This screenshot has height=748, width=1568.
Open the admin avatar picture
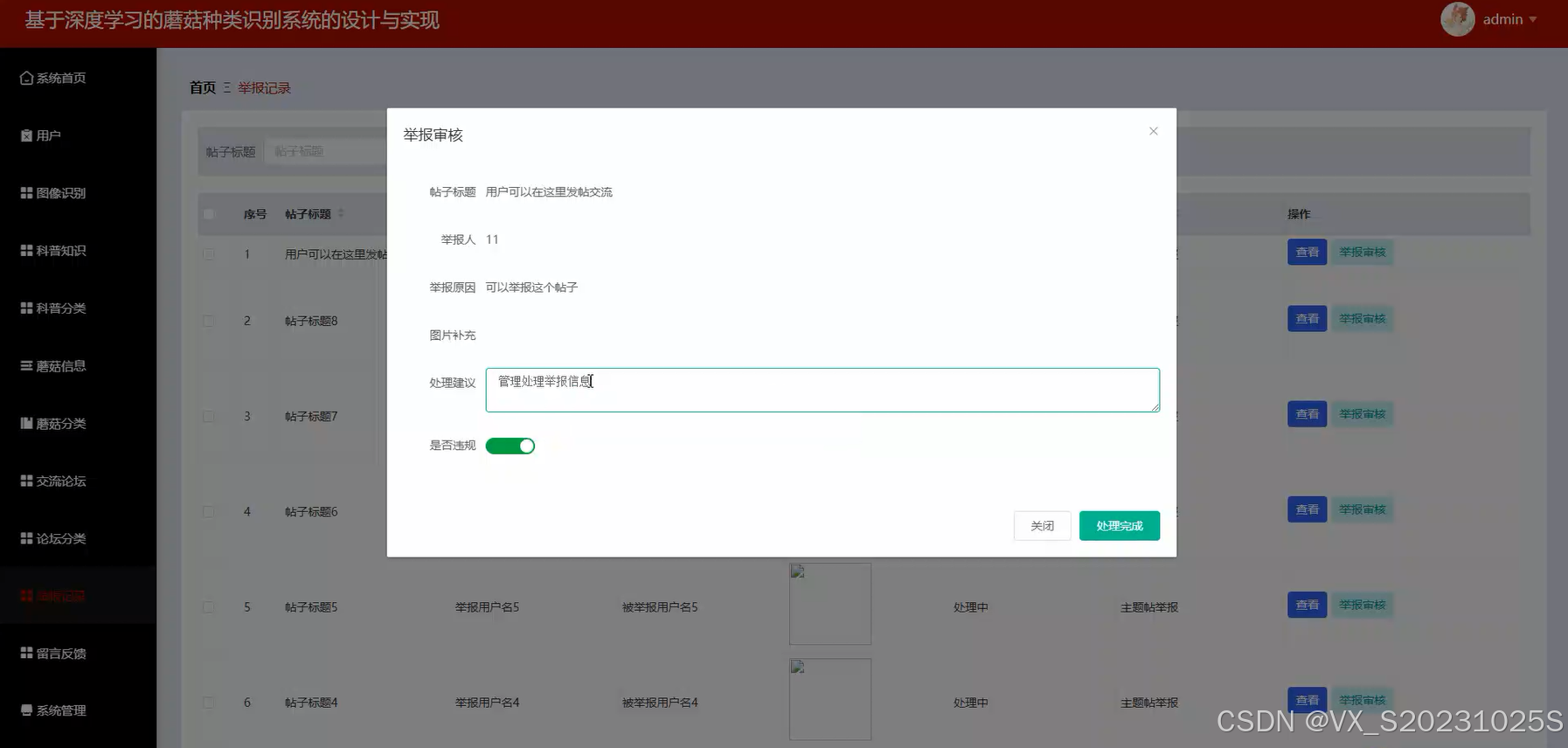(1458, 19)
